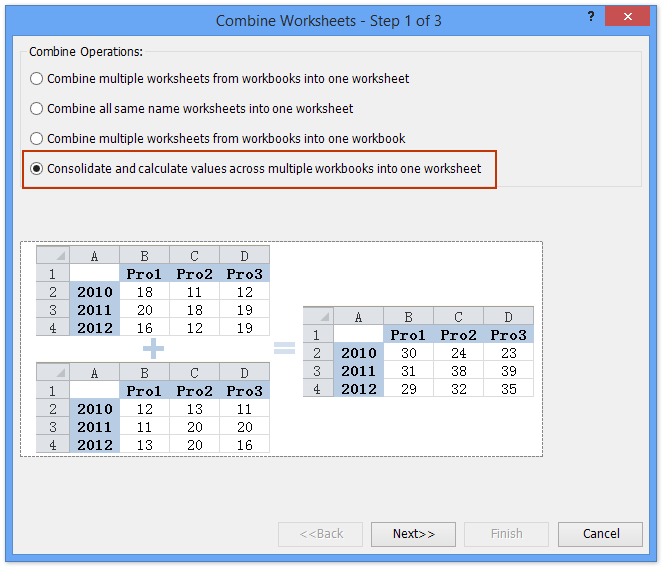Close the Combine Worksheets dialog
This screenshot has height=567, width=662.
(626, 17)
